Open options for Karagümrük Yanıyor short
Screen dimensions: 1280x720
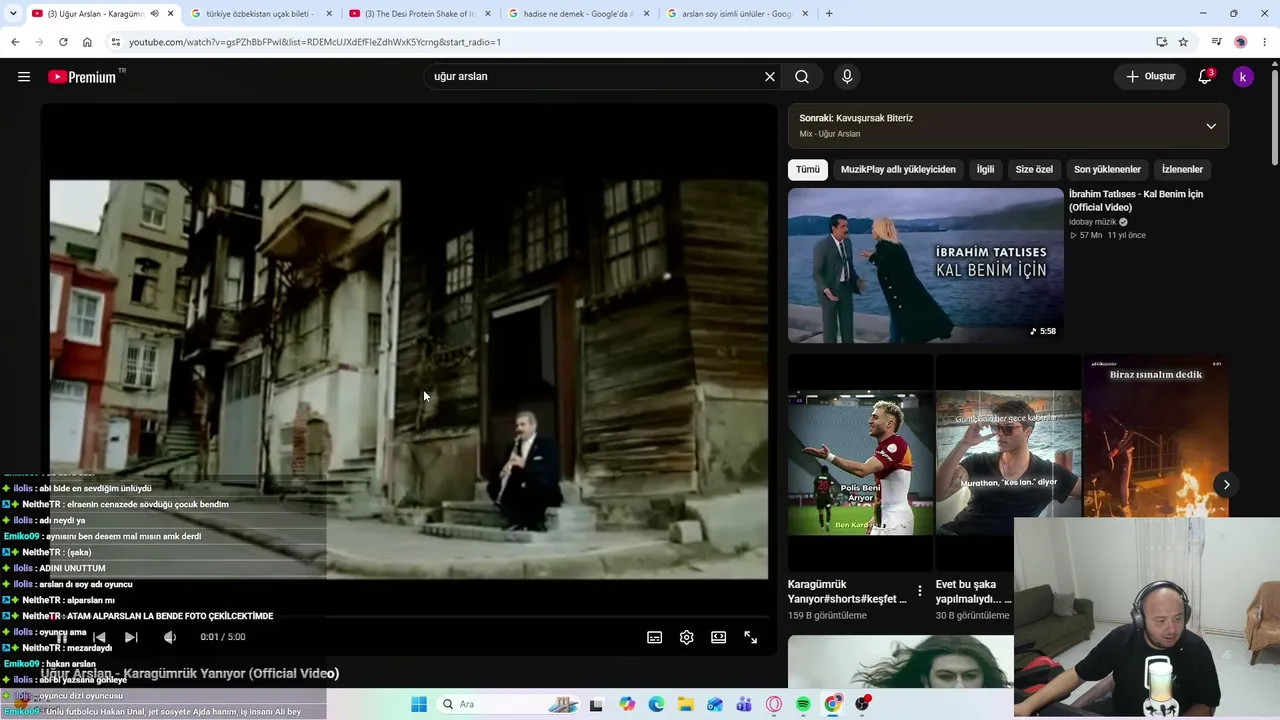(920, 591)
